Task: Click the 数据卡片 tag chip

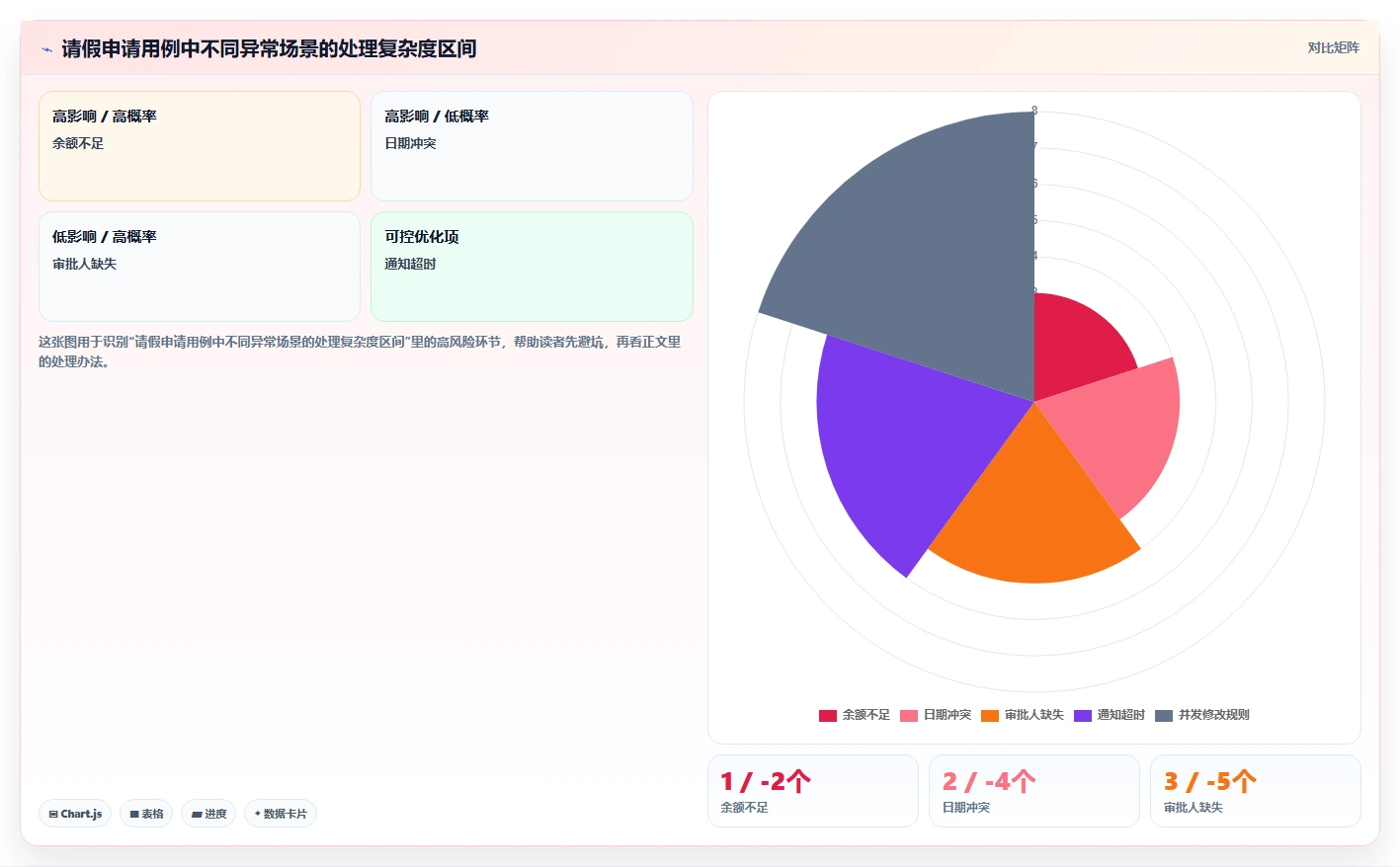Action: click(x=281, y=814)
